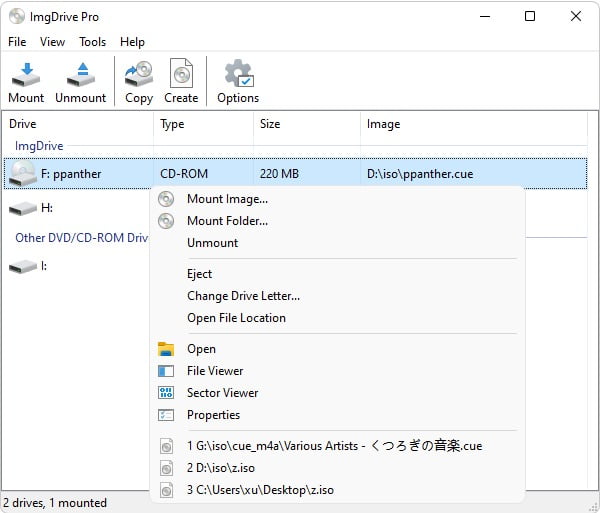Viewport: 600px width, 513px height.
Task: Click the Unmount toolbar label
Action: pyautogui.click(x=81, y=98)
